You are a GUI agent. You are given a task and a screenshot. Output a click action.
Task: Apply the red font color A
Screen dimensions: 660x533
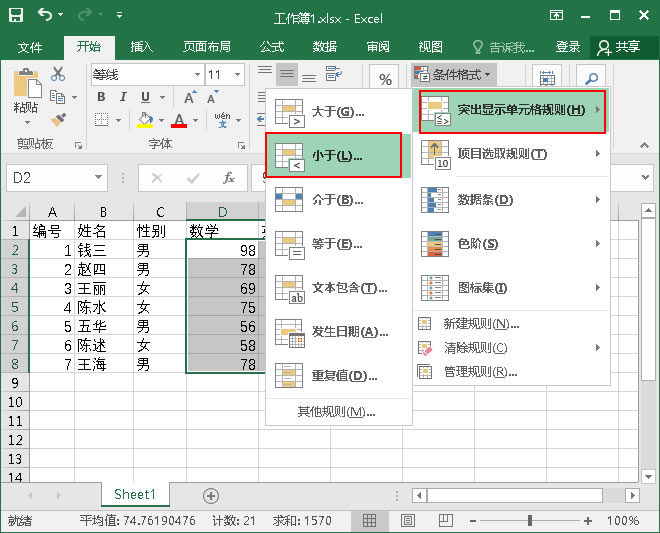click(x=179, y=120)
